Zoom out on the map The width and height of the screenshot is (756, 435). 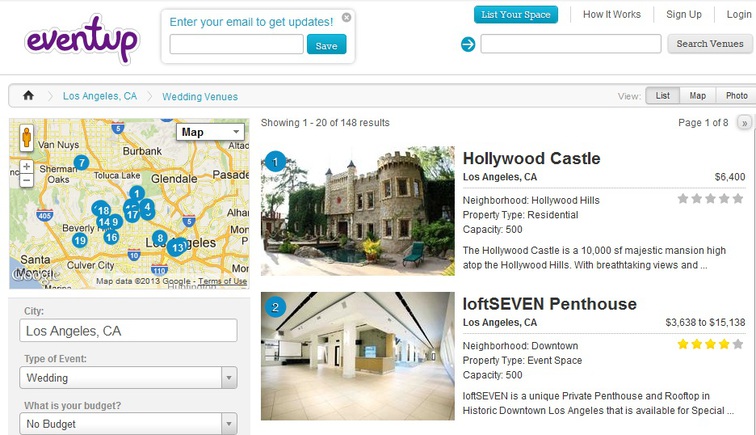coord(27,180)
